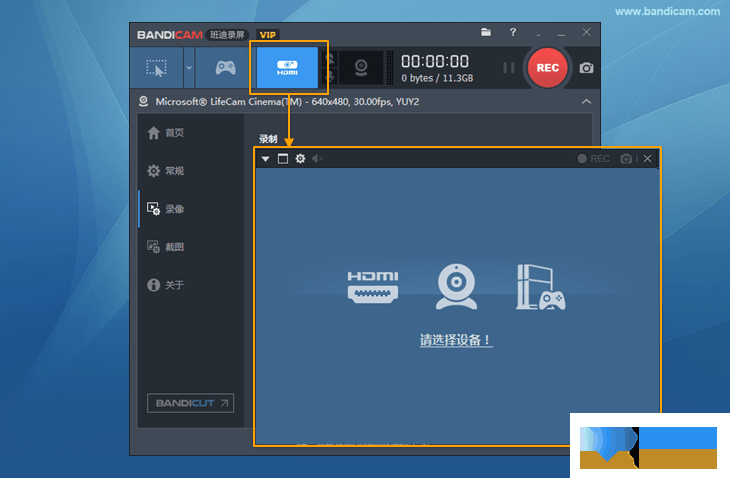Choose the HDMI capture device icon
The width and height of the screenshot is (730, 478).
pyautogui.click(x=373, y=287)
